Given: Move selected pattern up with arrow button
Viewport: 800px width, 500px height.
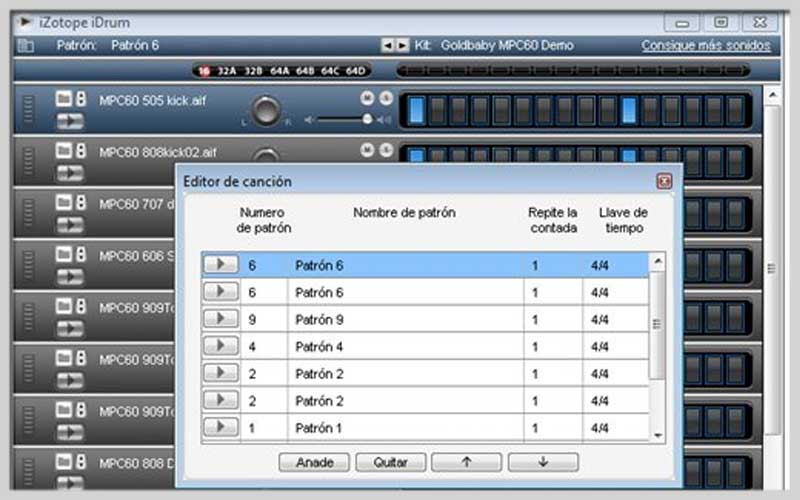Looking at the screenshot, I should pos(466,462).
